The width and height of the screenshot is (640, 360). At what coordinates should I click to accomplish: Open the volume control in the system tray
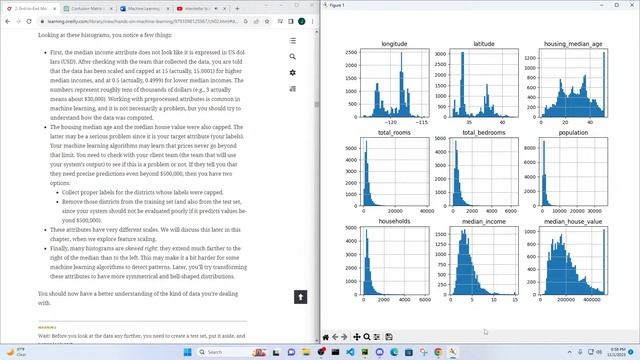599,352
